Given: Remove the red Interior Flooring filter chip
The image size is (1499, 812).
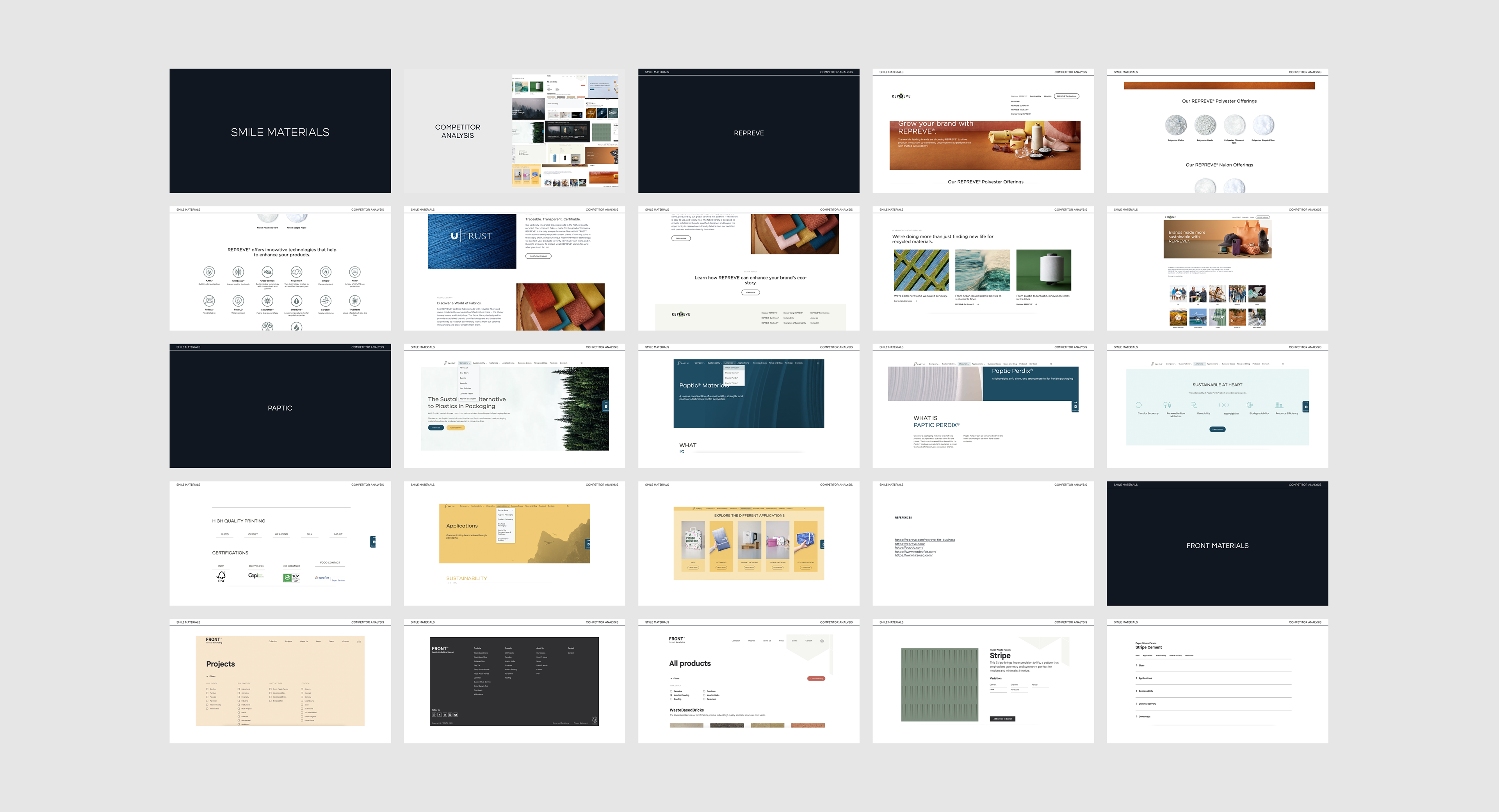Looking at the screenshot, I should coord(816,679).
